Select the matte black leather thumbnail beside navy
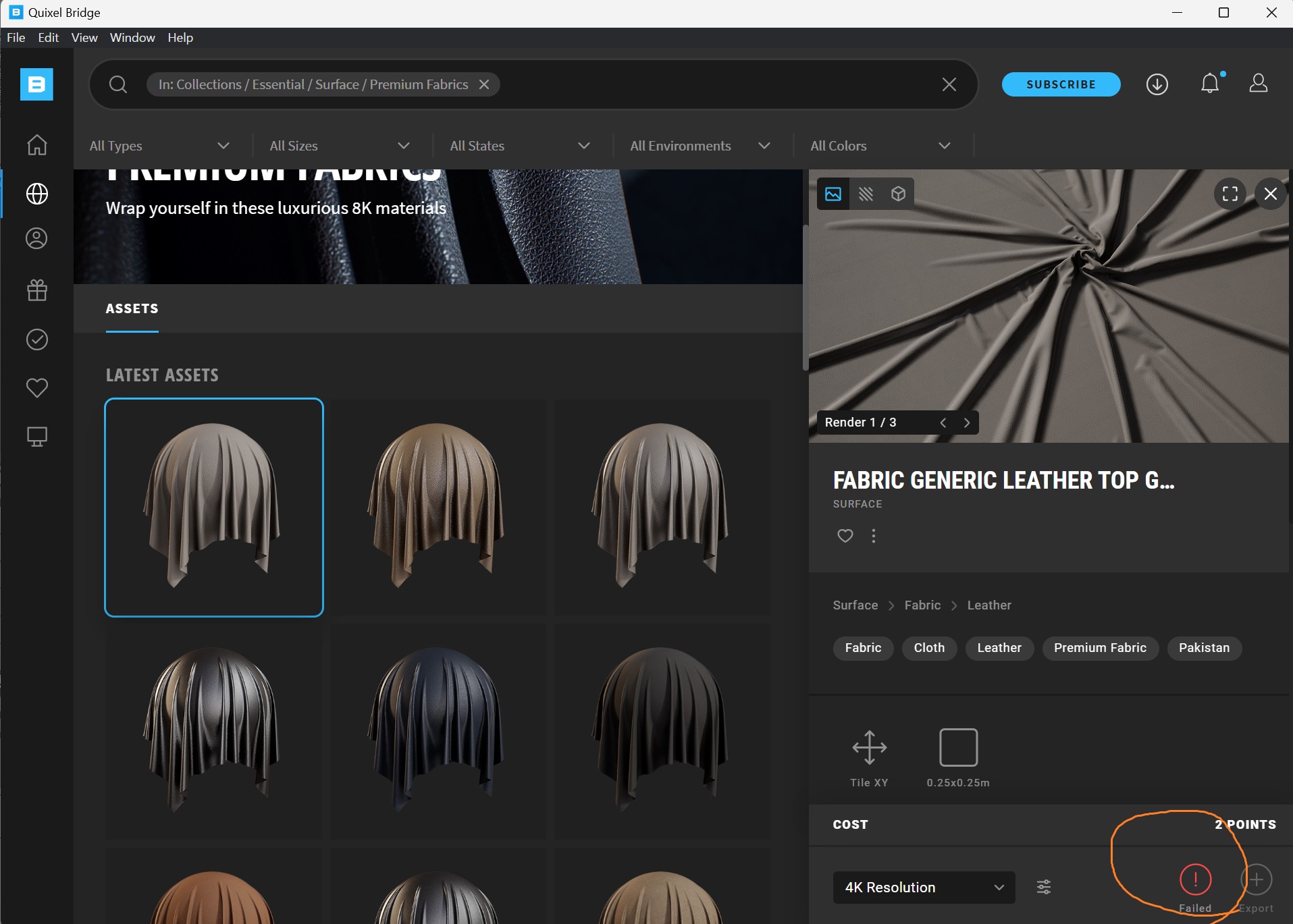 662,732
